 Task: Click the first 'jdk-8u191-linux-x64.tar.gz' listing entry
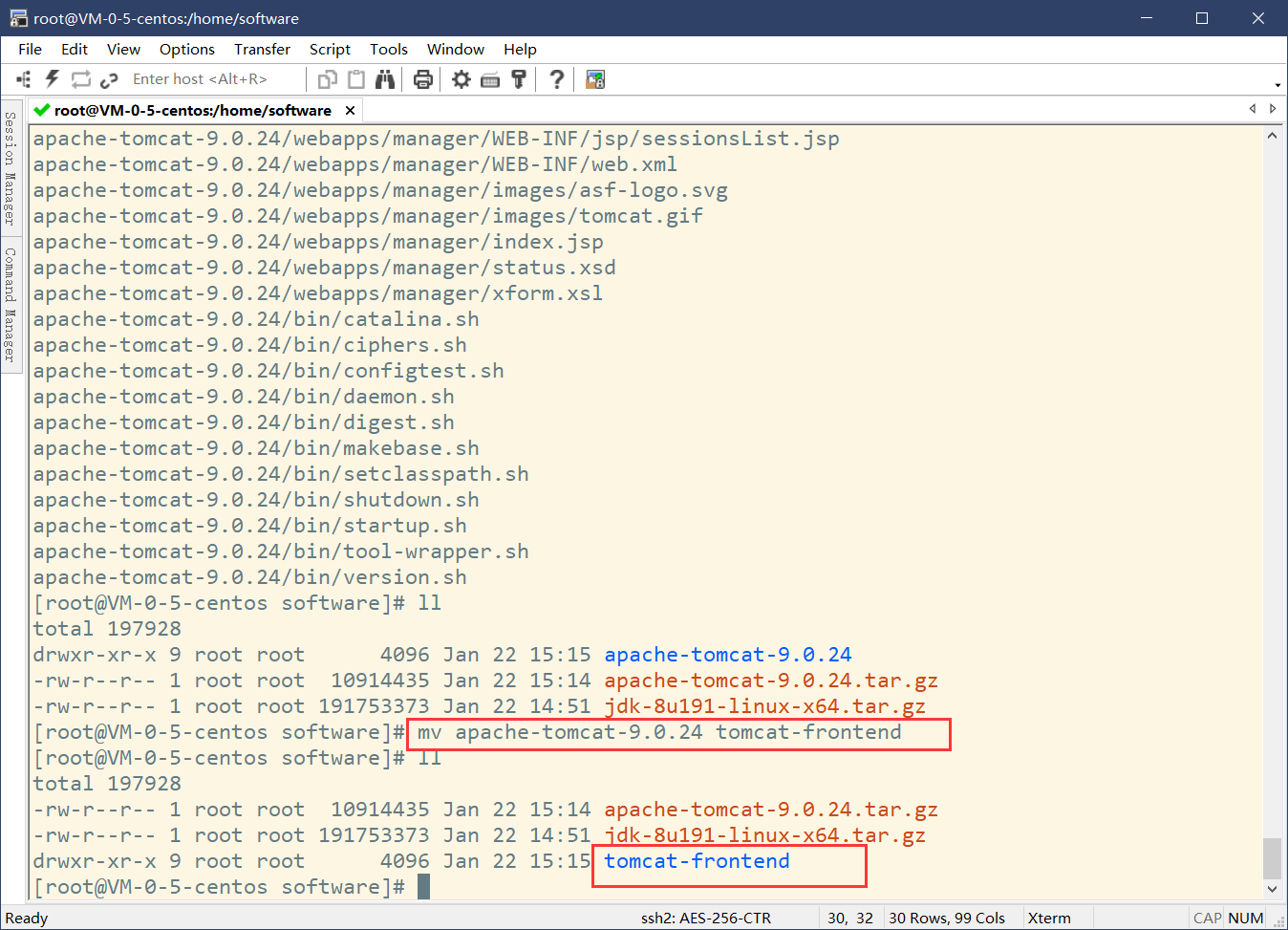(764, 706)
